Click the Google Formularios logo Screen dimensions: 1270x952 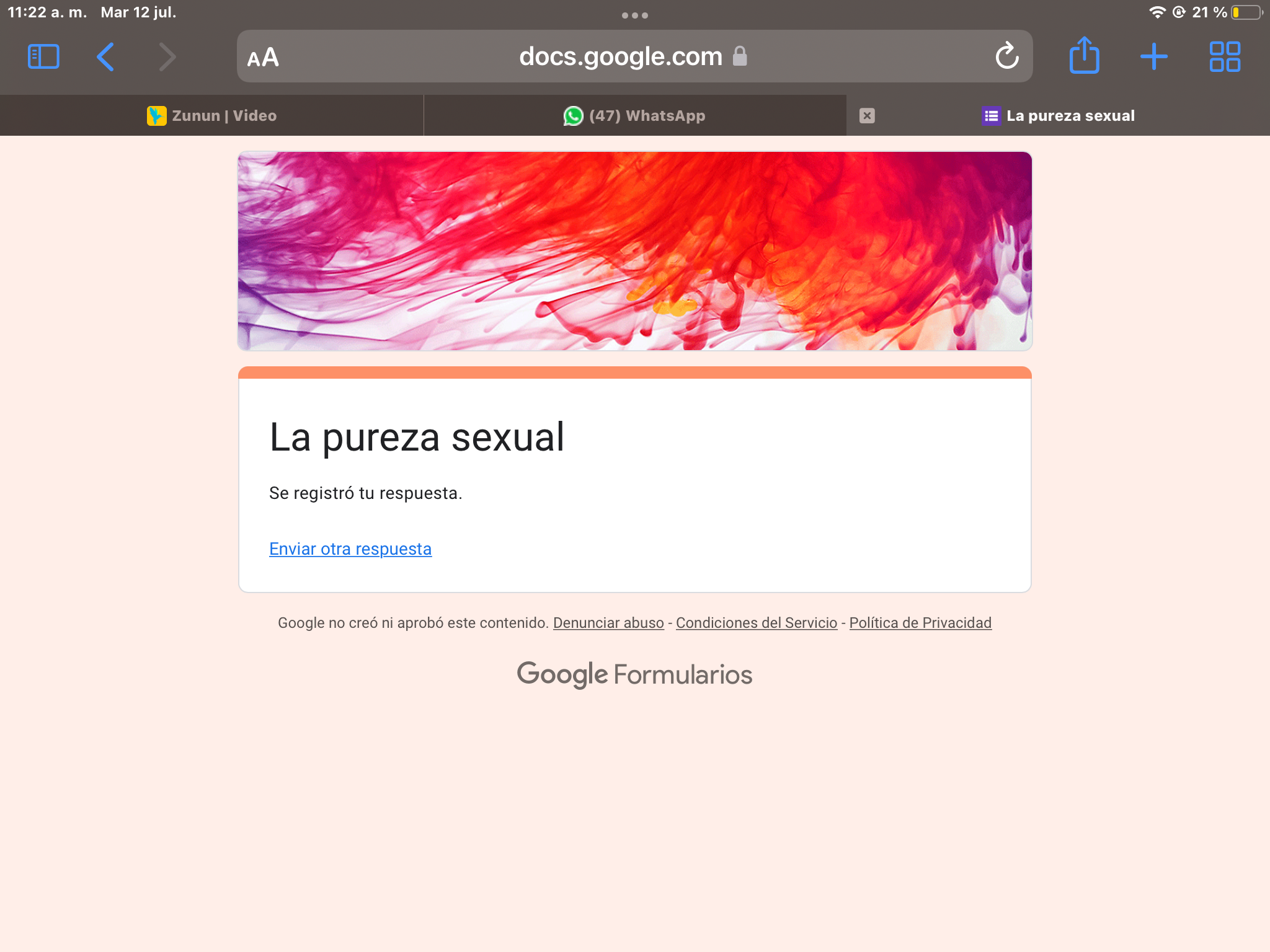[634, 674]
